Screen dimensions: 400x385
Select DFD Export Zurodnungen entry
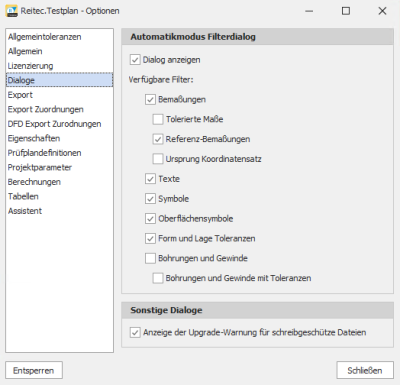pos(59,124)
